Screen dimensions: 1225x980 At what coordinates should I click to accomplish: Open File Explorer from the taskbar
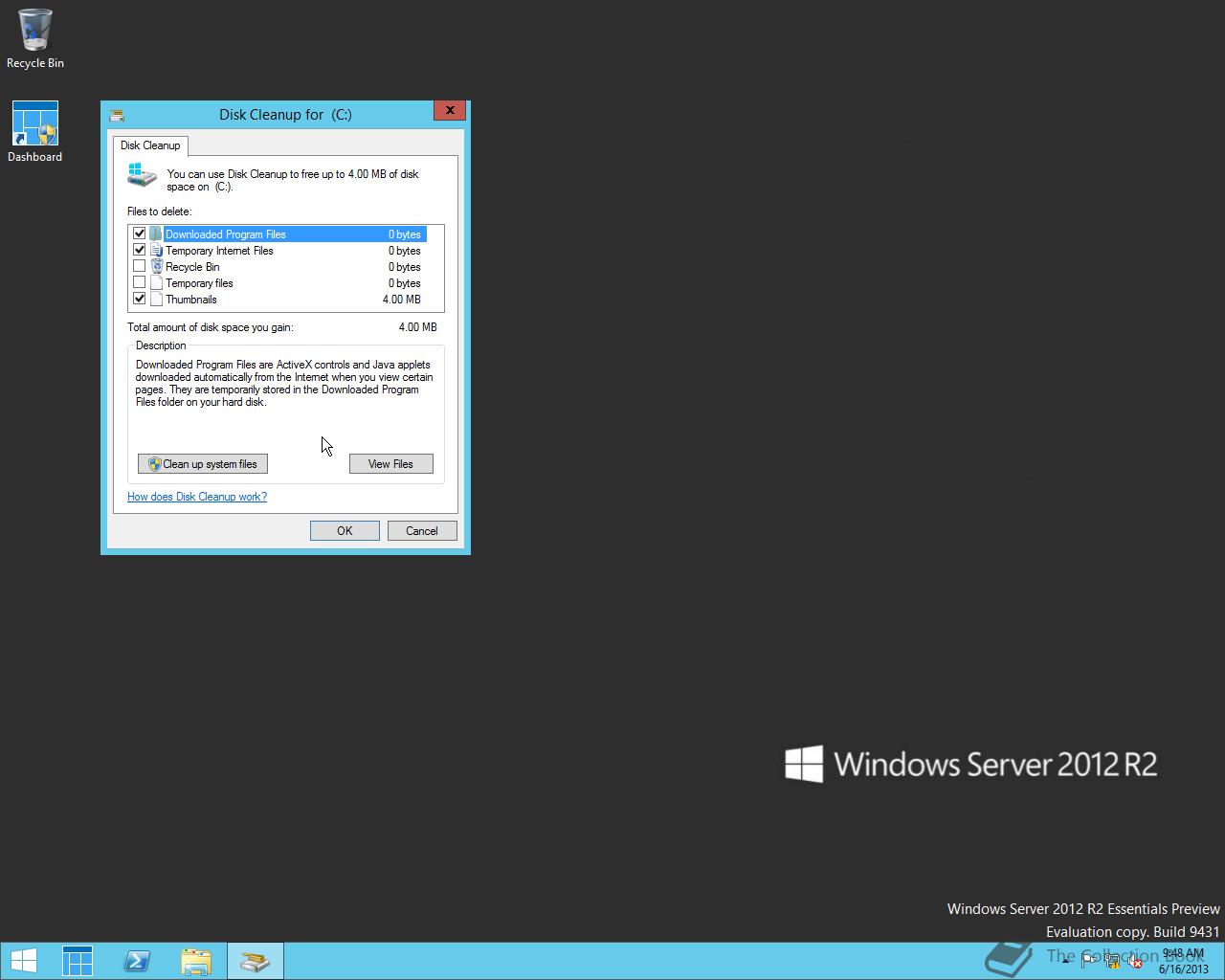click(196, 961)
